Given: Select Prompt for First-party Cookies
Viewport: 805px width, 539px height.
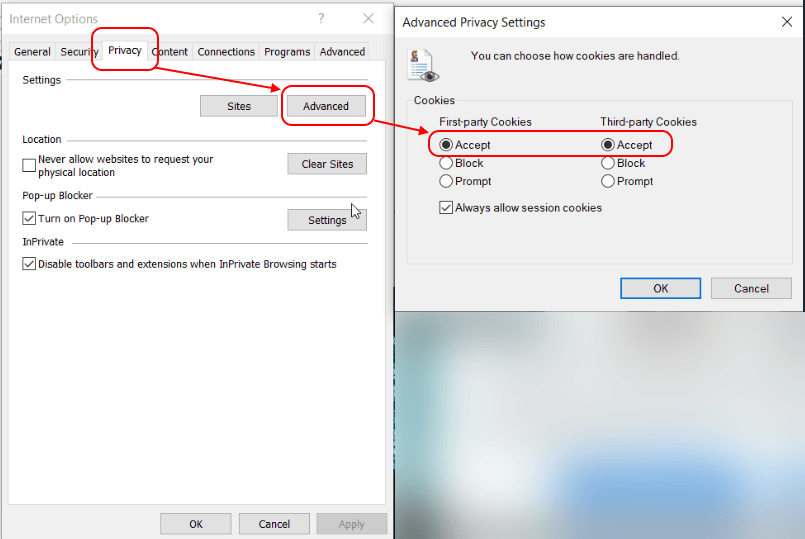Looking at the screenshot, I should pyautogui.click(x=446, y=181).
